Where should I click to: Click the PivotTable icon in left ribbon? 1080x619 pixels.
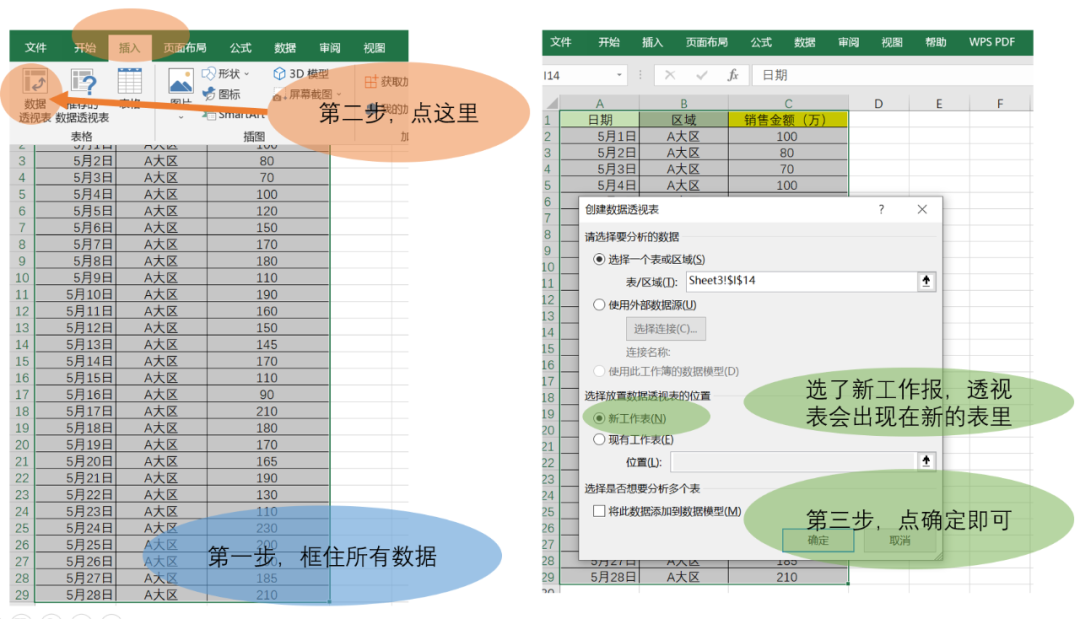[34, 83]
